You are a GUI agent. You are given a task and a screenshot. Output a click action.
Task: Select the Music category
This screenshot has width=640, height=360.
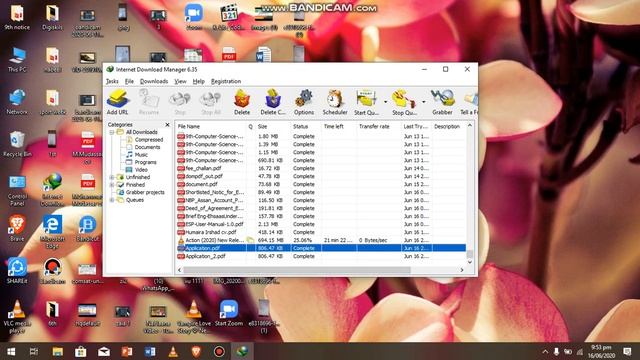[x=141, y=155]
